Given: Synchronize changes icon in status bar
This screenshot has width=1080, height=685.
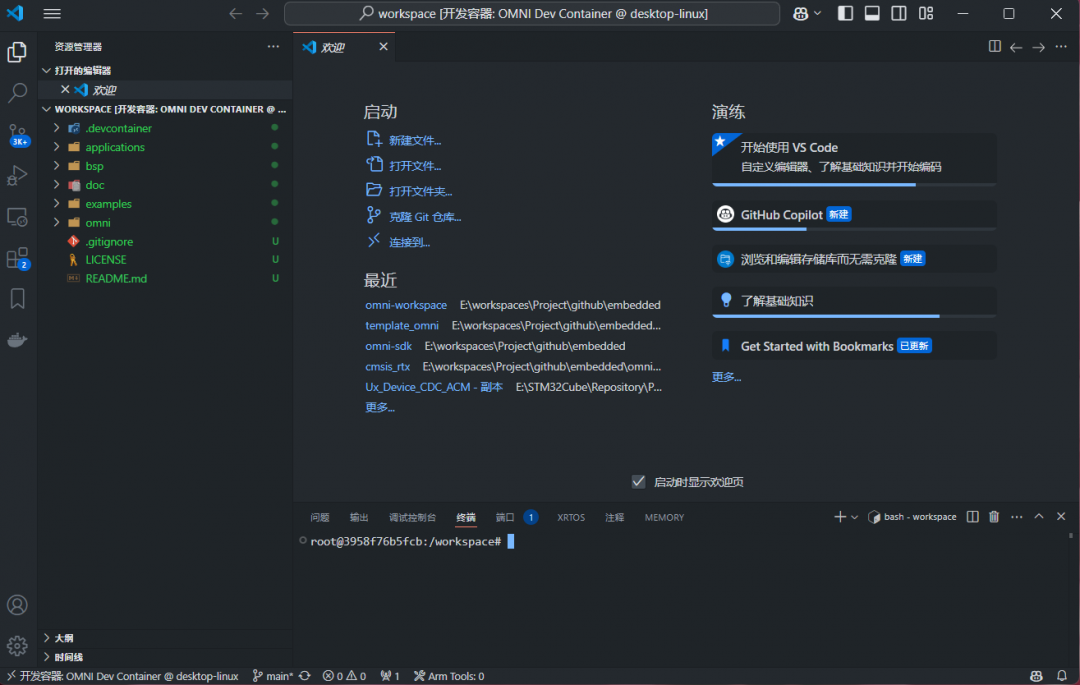Looking at the screenshot, I should tap(305, 676).
